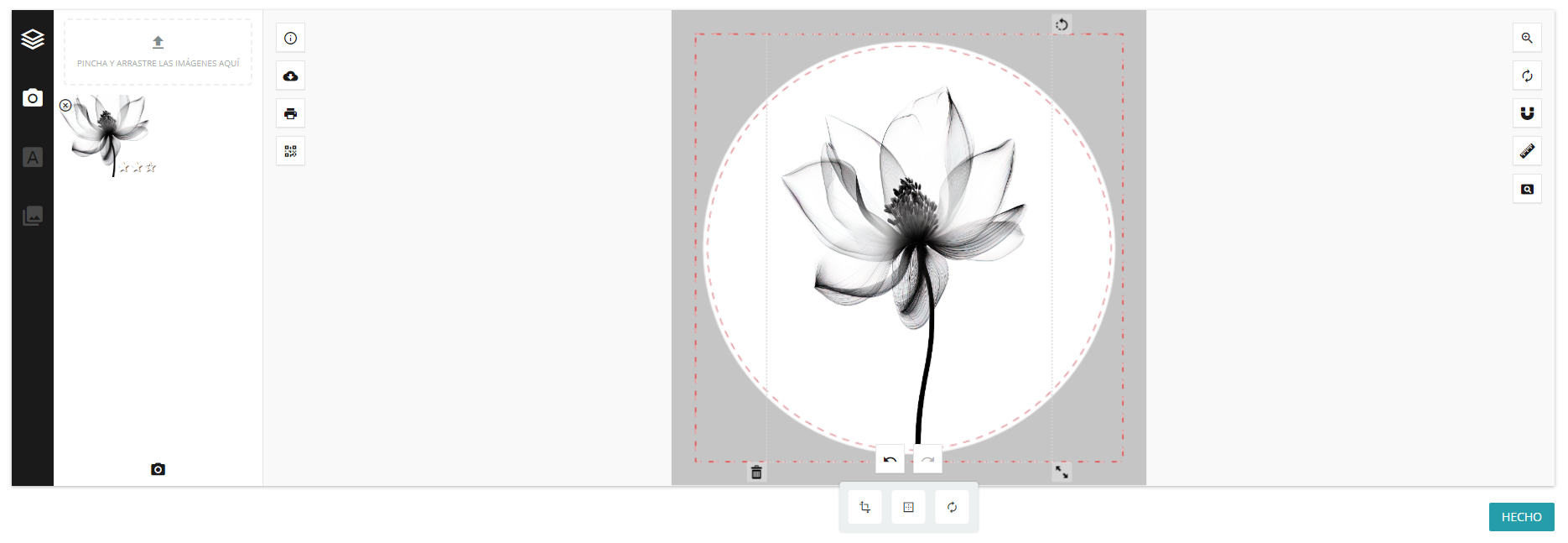Click the cloud download icon
Image resolution: width=1568 pixels, height=543 pixels.
point(290,76)
